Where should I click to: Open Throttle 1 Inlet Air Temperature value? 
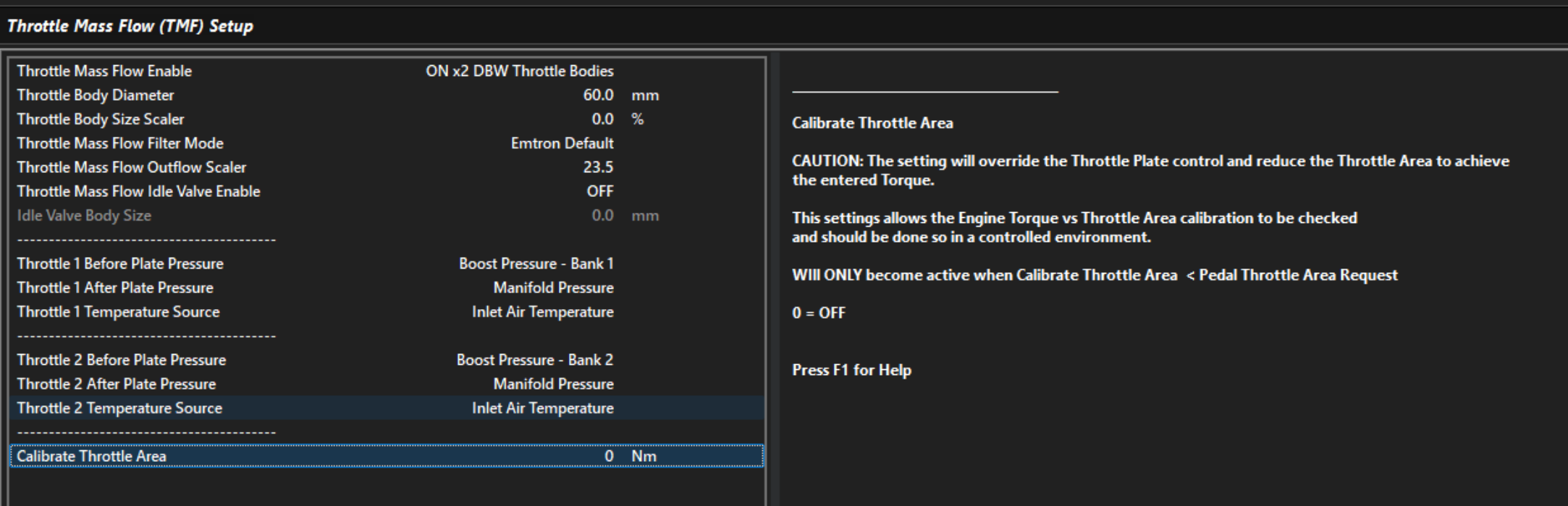[x=542, y=312]
